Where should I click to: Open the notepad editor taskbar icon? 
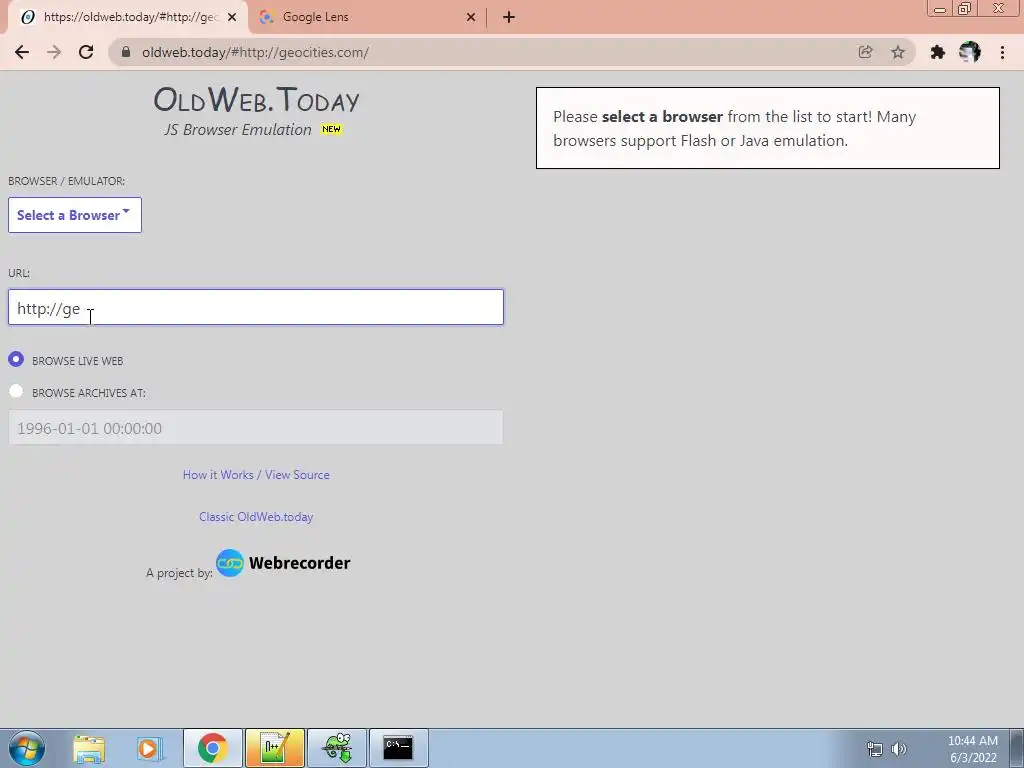point(274,748)
